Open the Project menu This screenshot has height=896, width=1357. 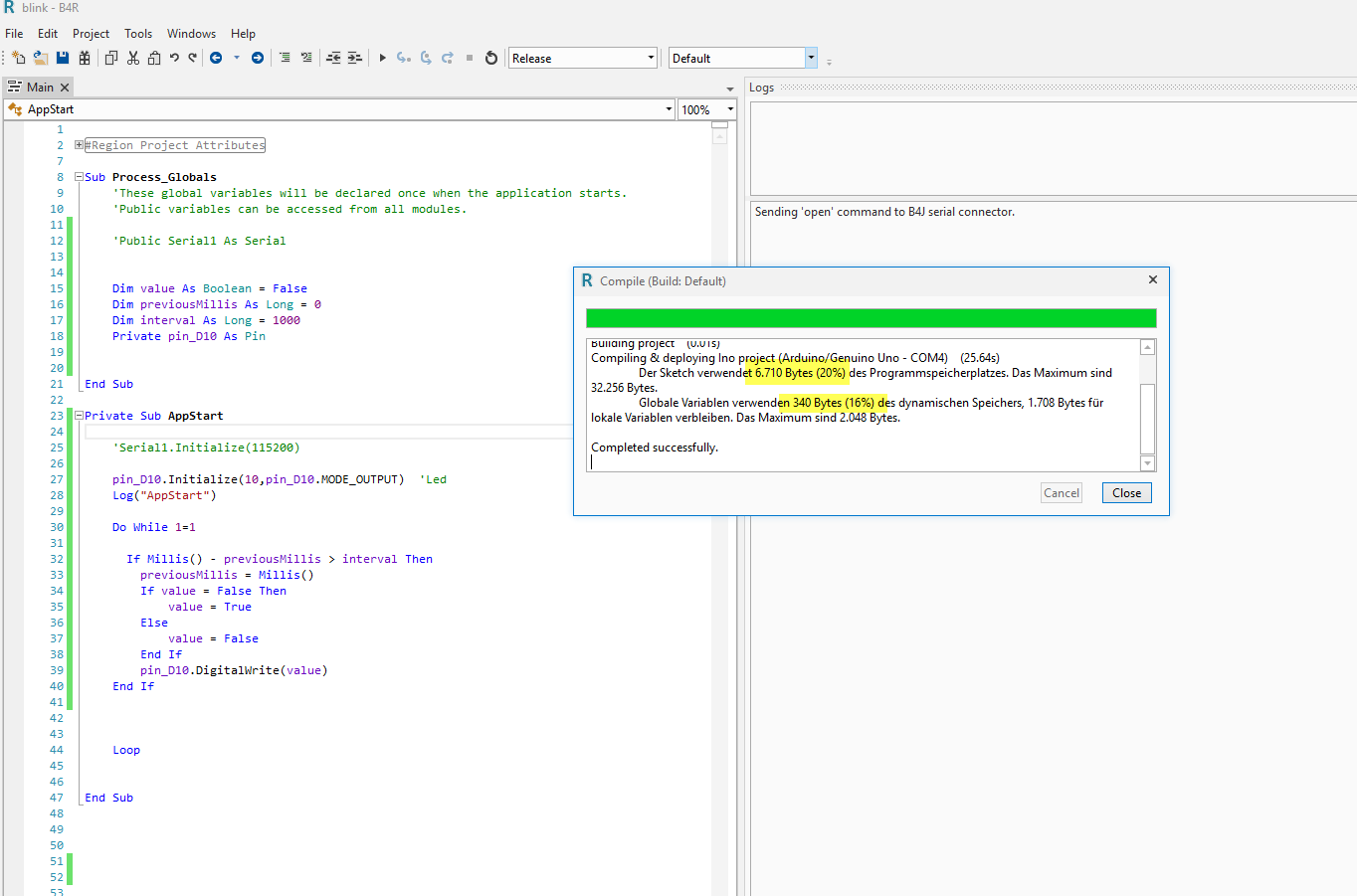pyautogui.click(x=91, y=34)
